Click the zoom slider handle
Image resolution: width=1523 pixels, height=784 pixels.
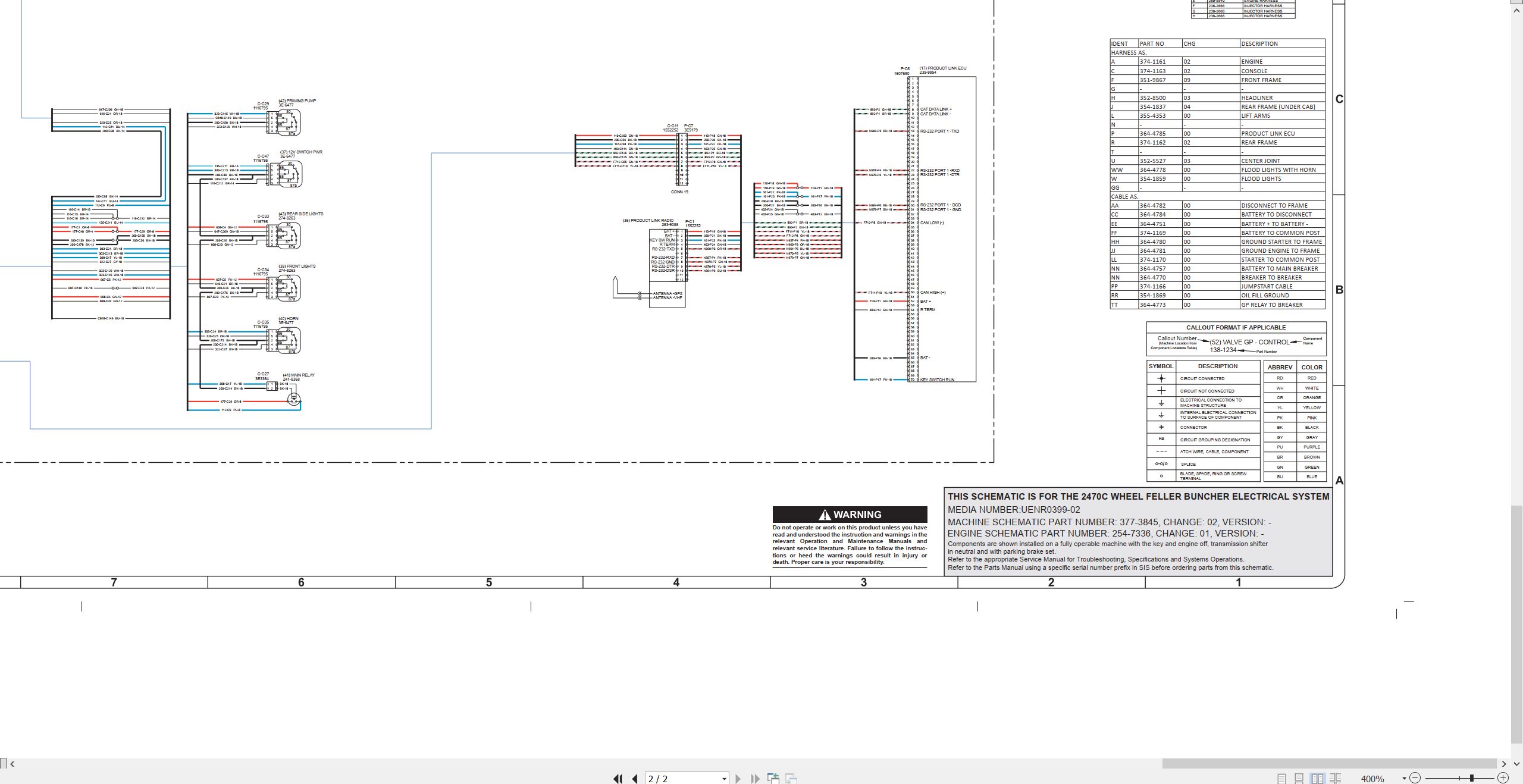[x=1472, y=778]
